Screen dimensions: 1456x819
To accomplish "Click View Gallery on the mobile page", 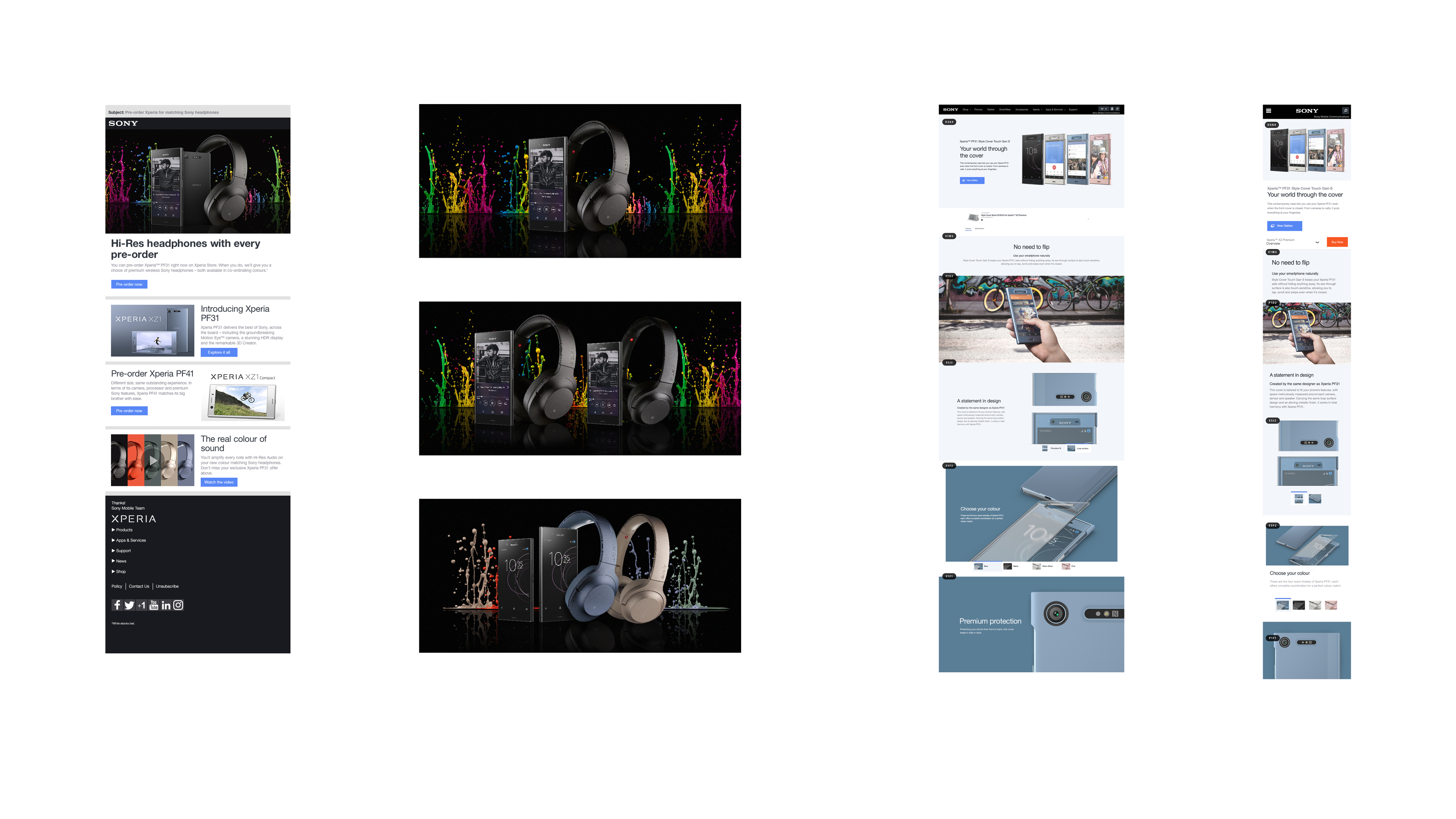I will coord(1284,226).
